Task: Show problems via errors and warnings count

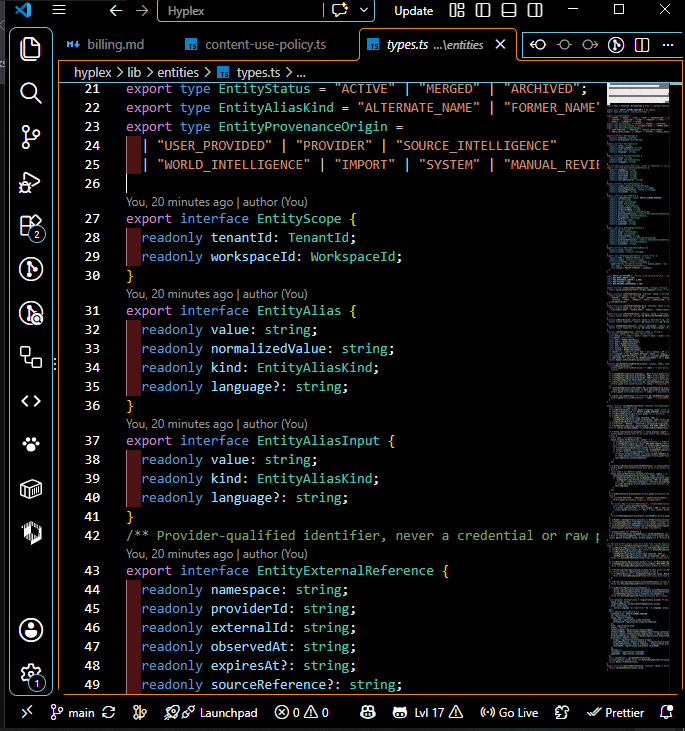Action: click(x=302, y=713)
